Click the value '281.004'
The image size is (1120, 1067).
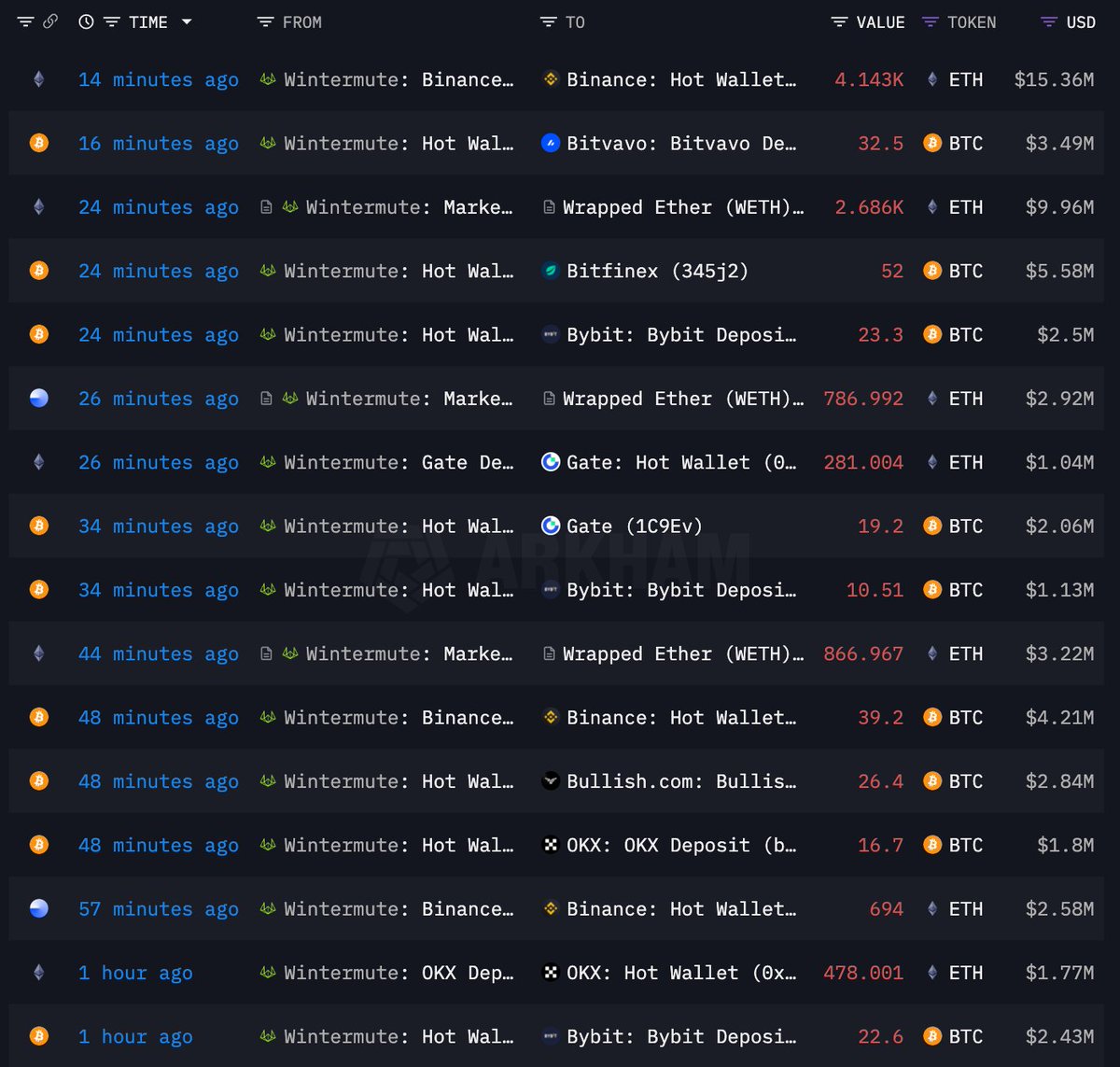tap(863, 462)
